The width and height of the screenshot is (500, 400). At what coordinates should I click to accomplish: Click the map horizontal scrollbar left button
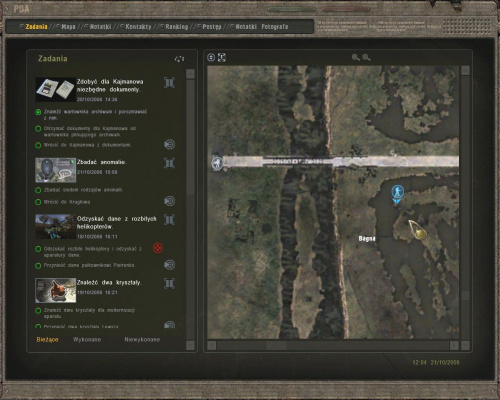[212, 345]
